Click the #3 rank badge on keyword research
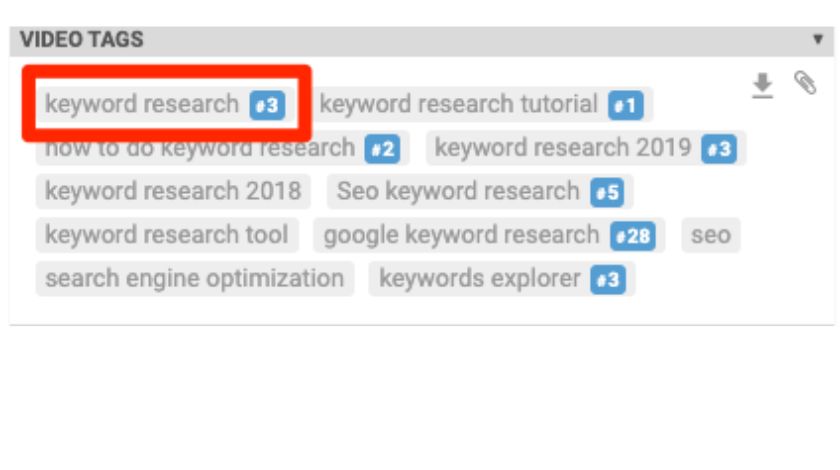The width and height of the screenshot is (840, 470). [267, 105]
